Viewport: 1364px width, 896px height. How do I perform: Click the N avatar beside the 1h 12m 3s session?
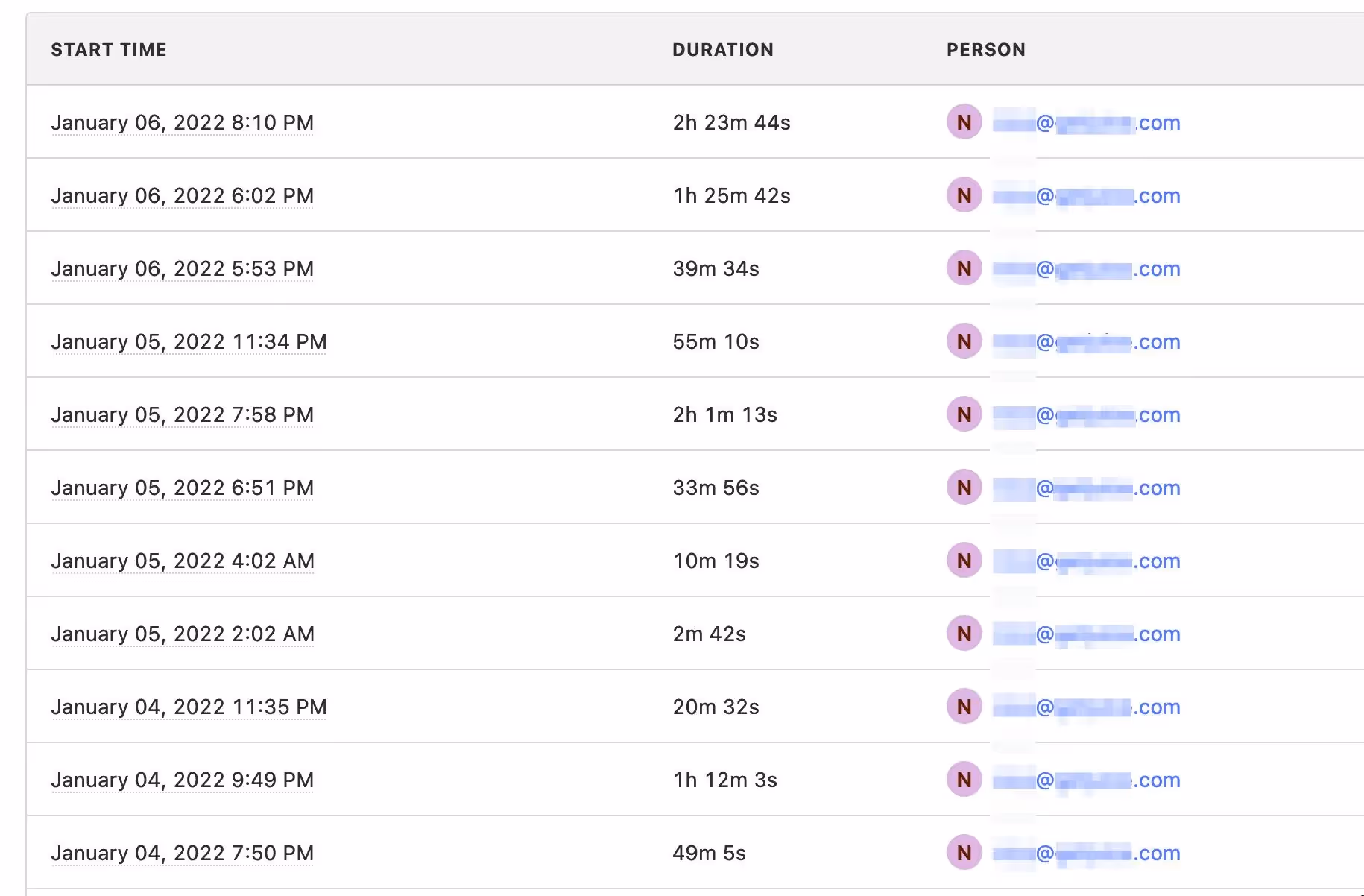(963, 779)
